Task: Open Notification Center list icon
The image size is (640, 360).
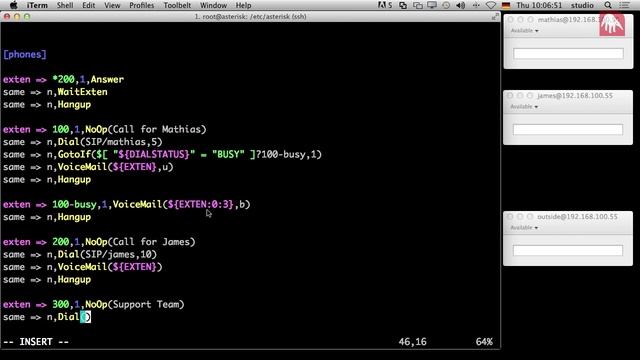Action: coord(624,5)
